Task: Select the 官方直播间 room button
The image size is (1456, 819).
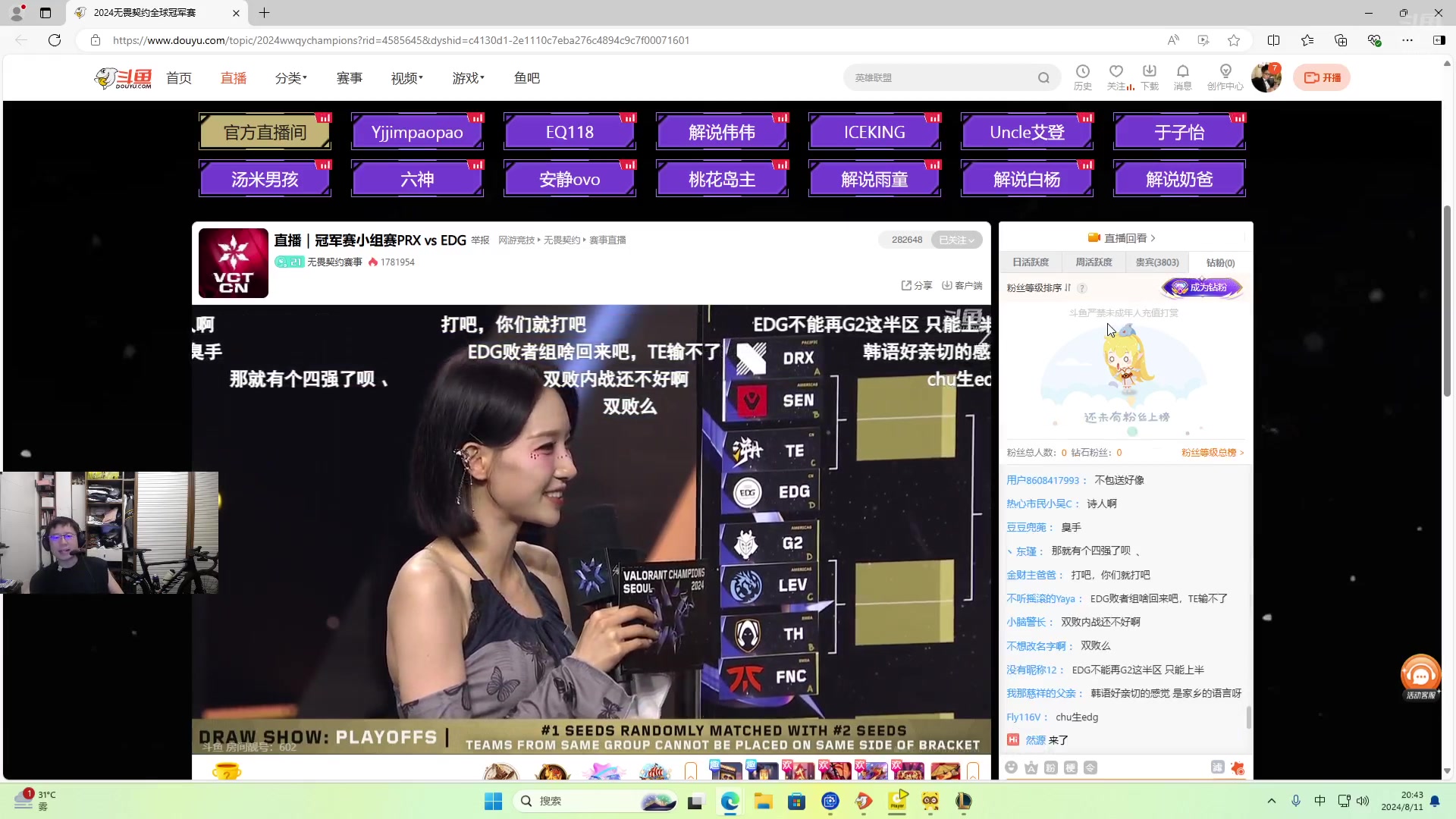Action: coord(265,132)
